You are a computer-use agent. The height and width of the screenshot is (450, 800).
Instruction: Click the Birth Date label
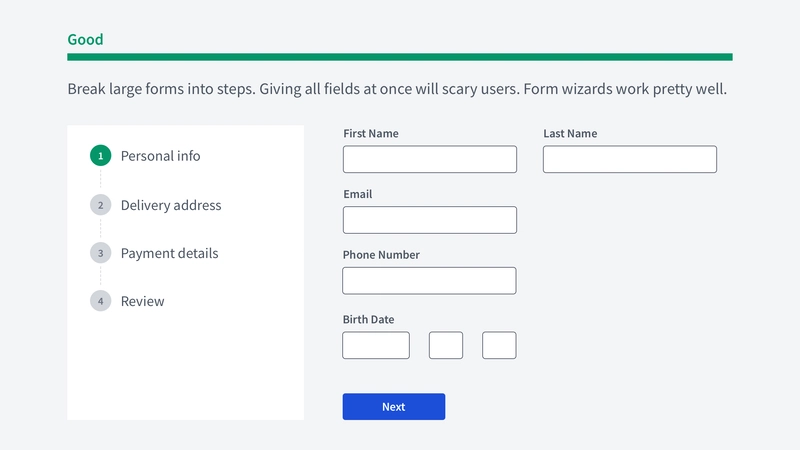[368, 319]
